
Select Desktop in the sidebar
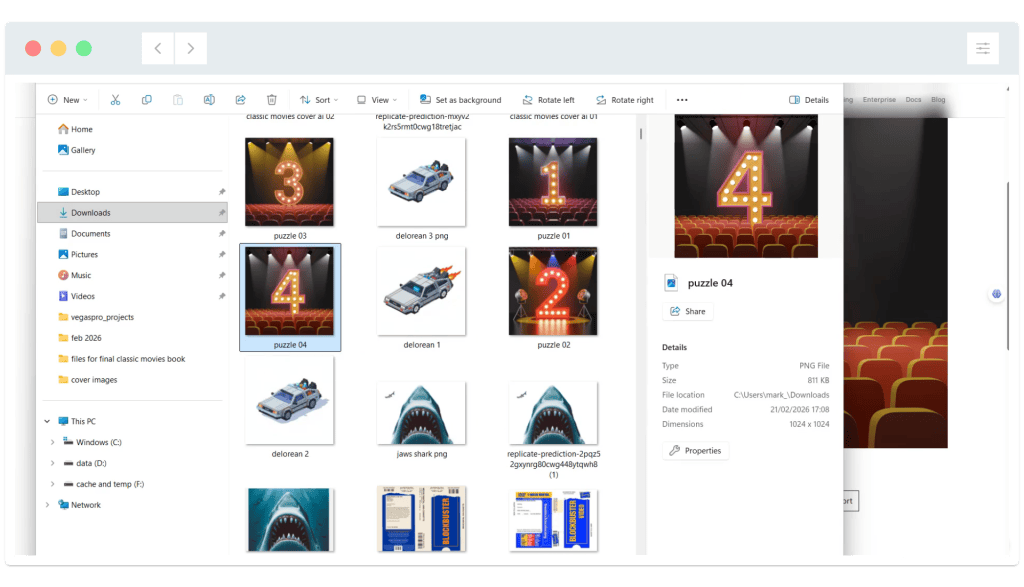tap(78, 192)
